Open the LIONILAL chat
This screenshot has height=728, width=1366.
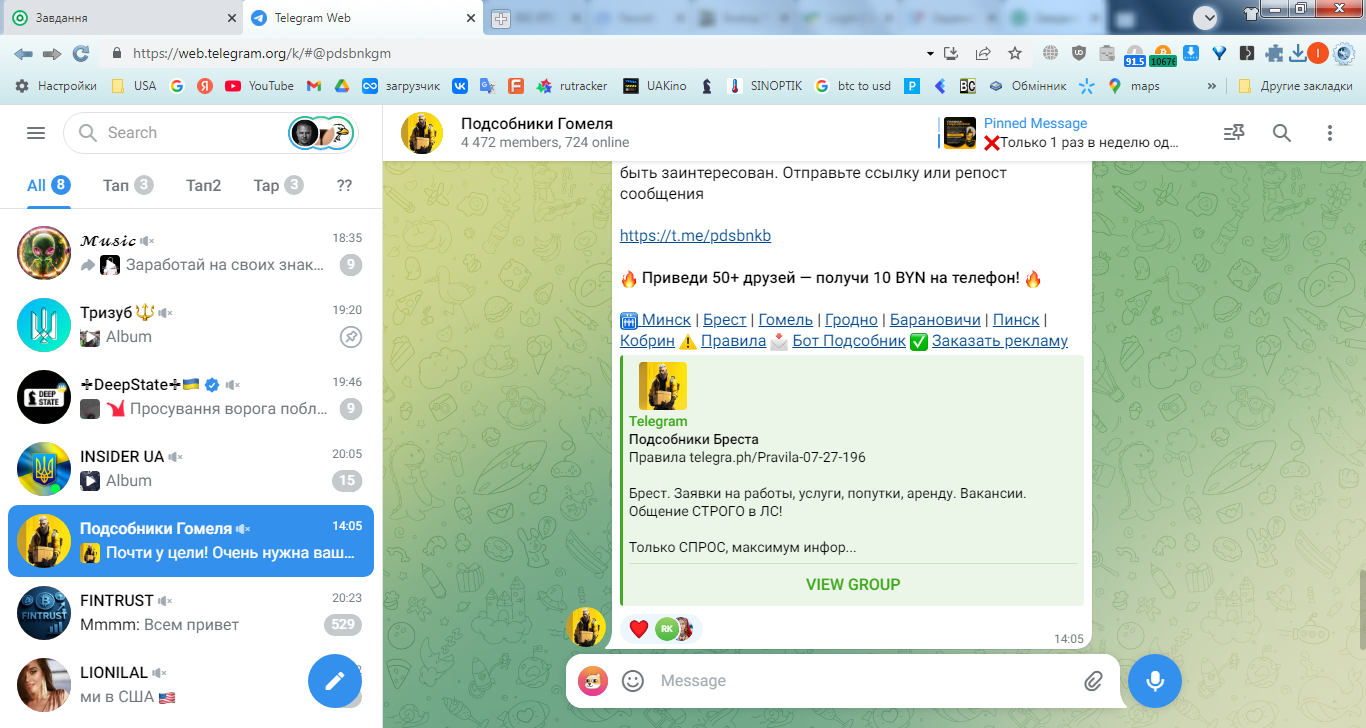191,685
